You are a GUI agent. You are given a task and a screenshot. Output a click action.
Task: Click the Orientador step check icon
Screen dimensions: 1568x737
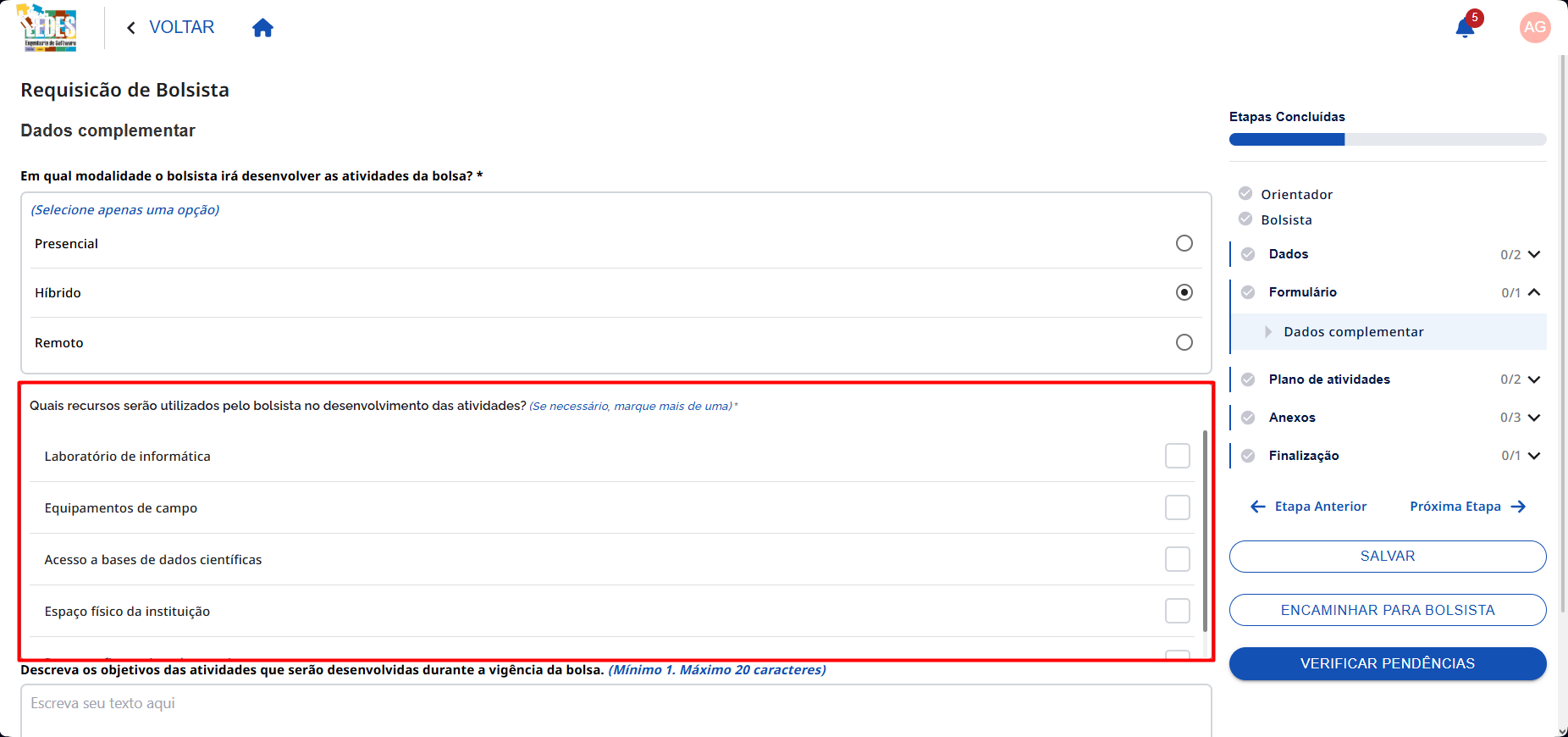tap(1245, 193)
